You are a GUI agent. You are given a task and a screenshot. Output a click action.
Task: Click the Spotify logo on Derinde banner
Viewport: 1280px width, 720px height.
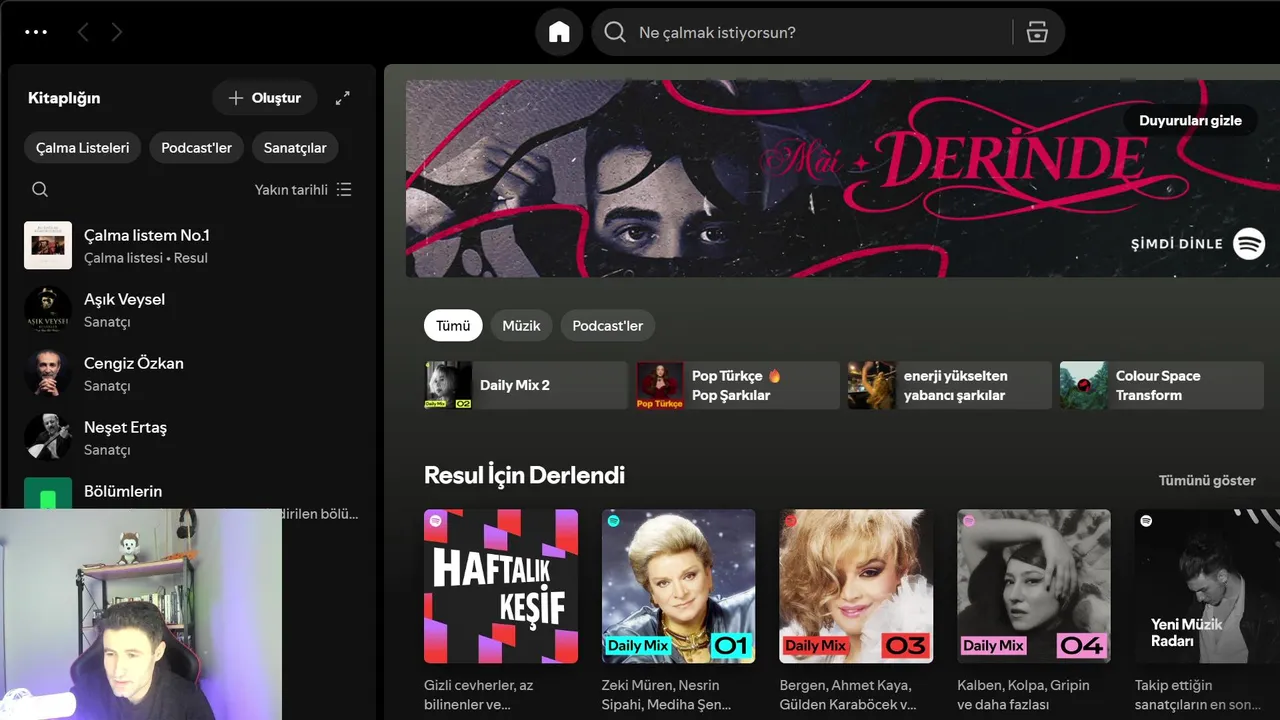coord(1249,243)
